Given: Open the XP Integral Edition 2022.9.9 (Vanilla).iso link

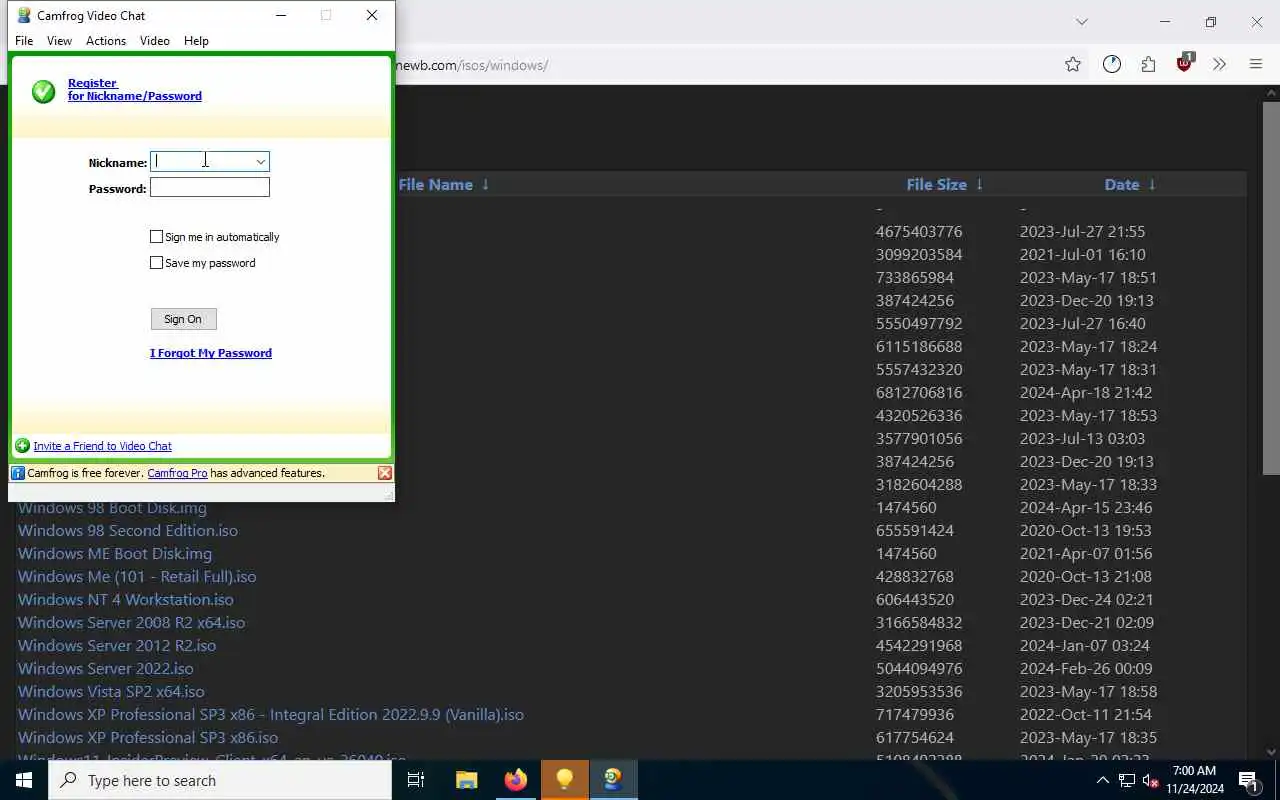Looking at the screenshot, I should click(271, 714).
